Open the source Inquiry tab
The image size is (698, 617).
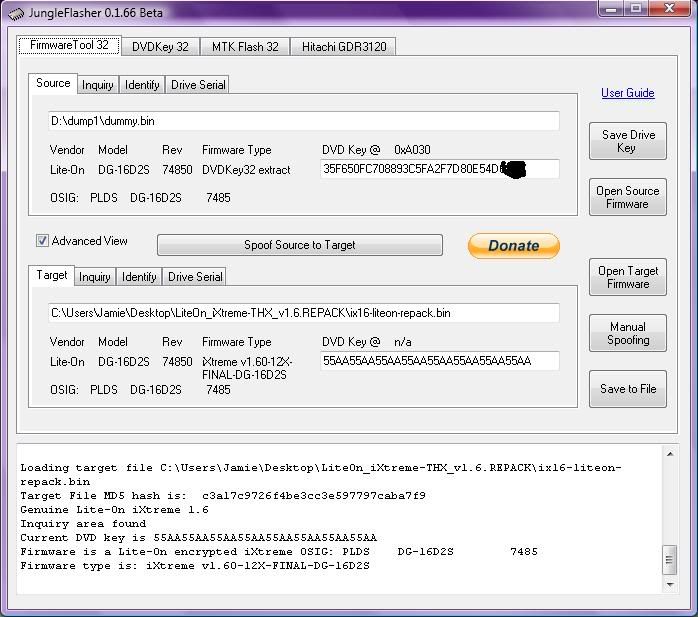[97, 85]
